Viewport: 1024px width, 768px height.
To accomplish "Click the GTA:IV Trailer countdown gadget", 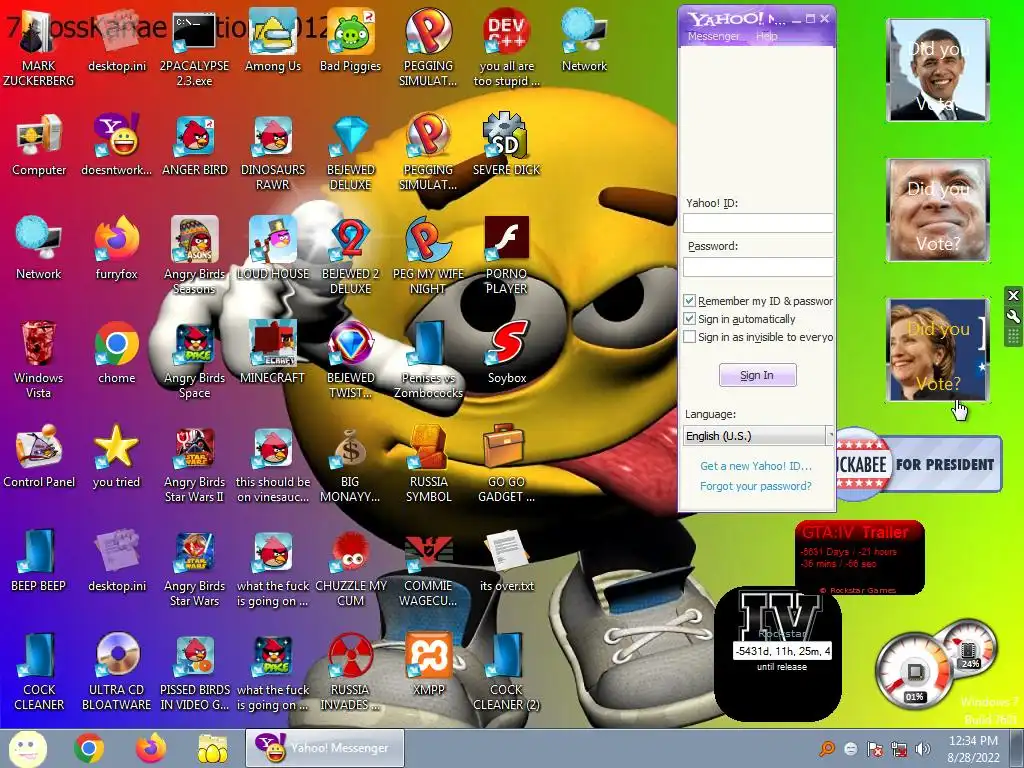I will click(859, 557).
